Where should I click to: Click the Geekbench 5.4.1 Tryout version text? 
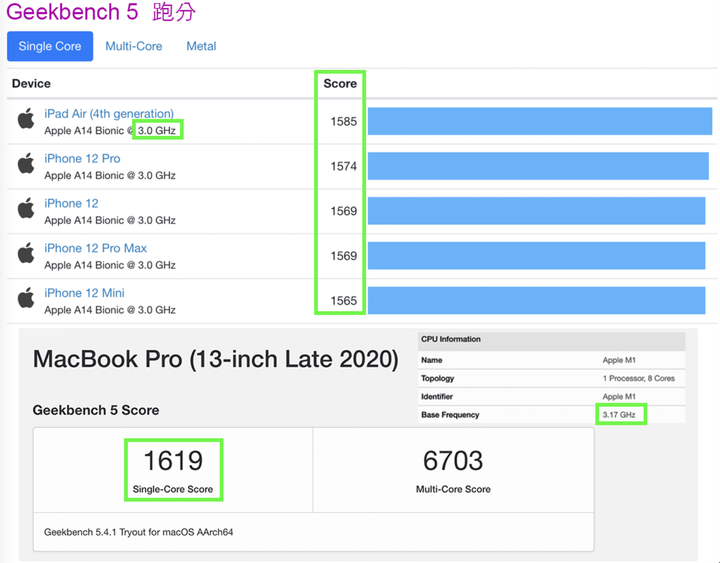tap(138, 532)
